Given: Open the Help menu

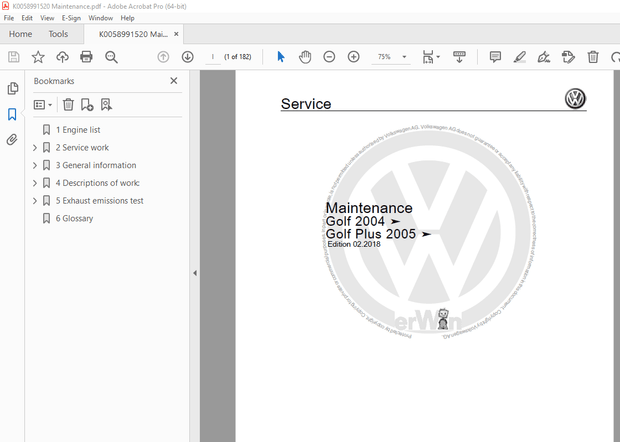Looking at the screenshot, I should pos(127,18).
